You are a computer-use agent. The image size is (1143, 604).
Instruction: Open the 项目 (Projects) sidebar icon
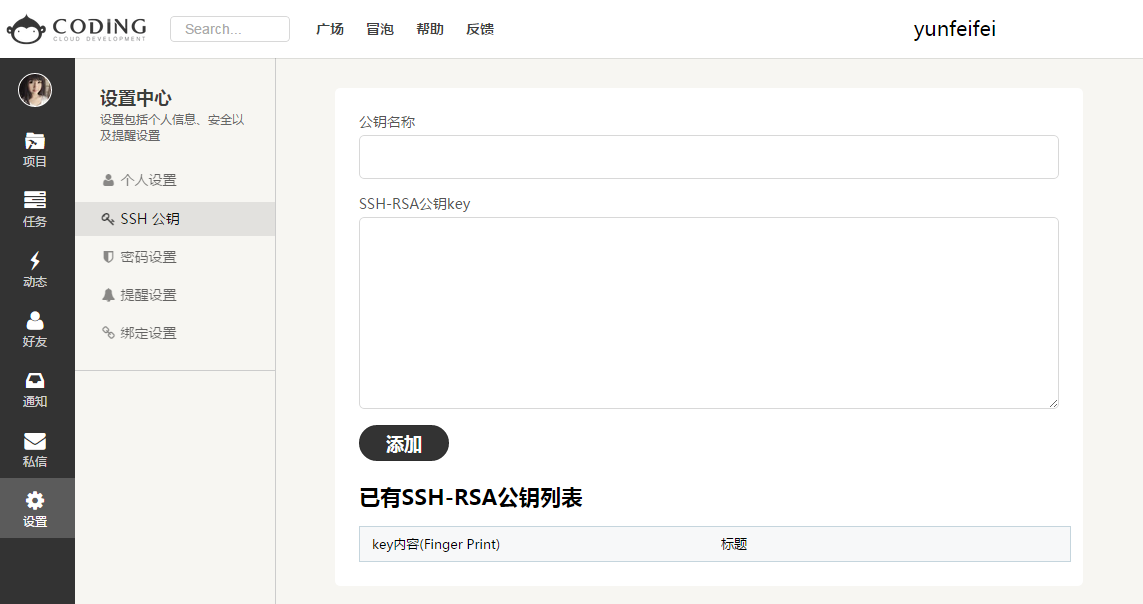pyautogui.click(x=35, y=148)
